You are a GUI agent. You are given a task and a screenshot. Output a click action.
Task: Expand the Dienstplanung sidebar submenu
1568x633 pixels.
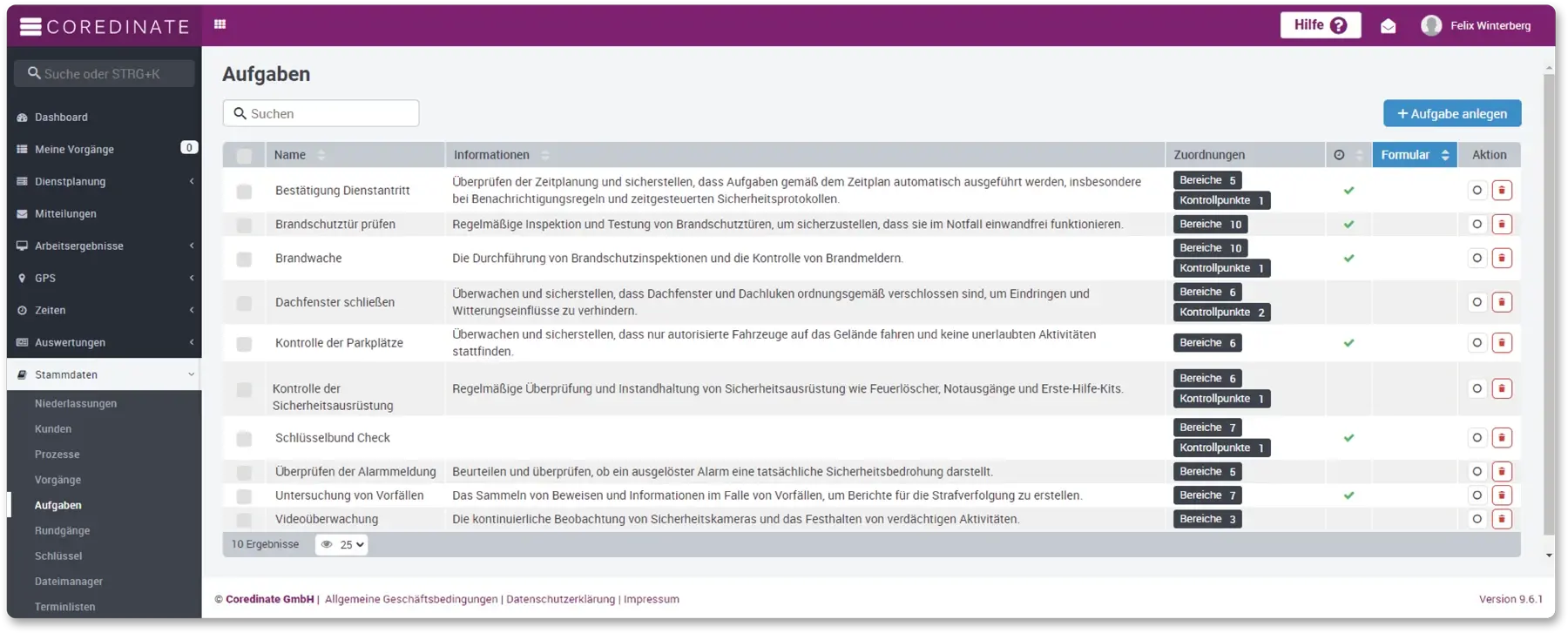pos(105,181)
